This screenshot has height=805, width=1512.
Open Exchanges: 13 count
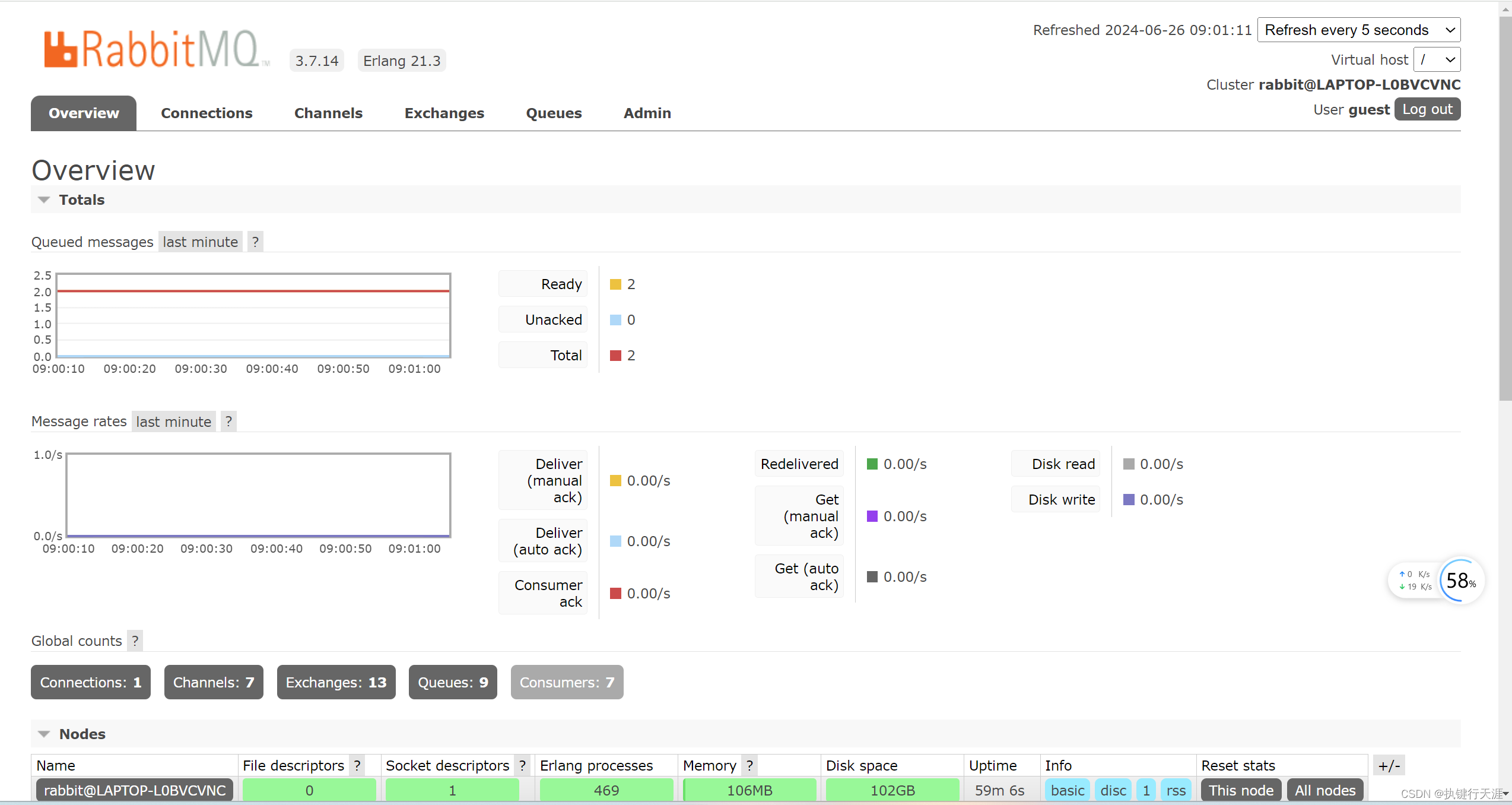pos(336,682)
